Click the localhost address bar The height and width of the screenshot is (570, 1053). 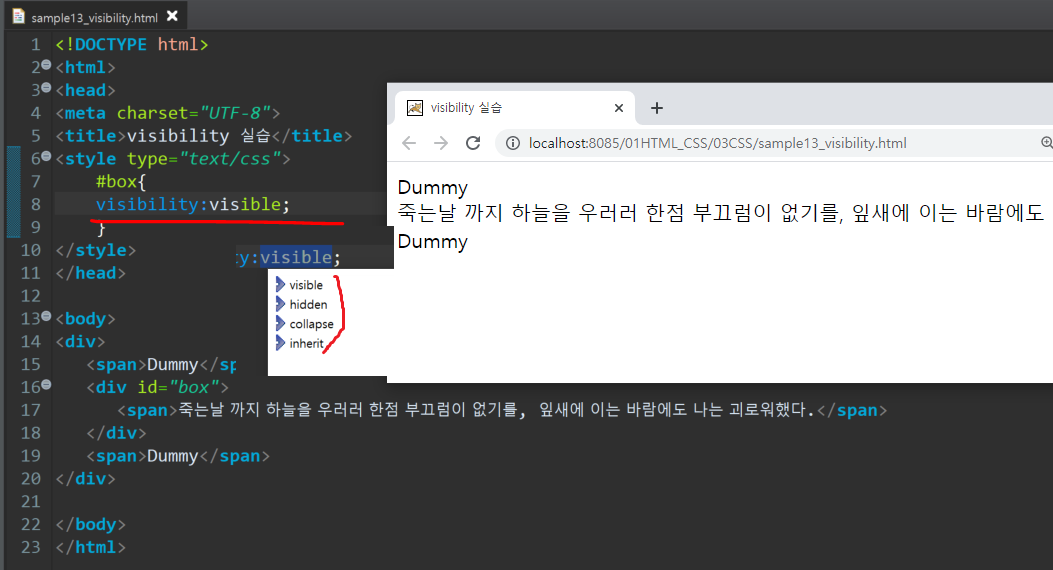click(717, 143)
